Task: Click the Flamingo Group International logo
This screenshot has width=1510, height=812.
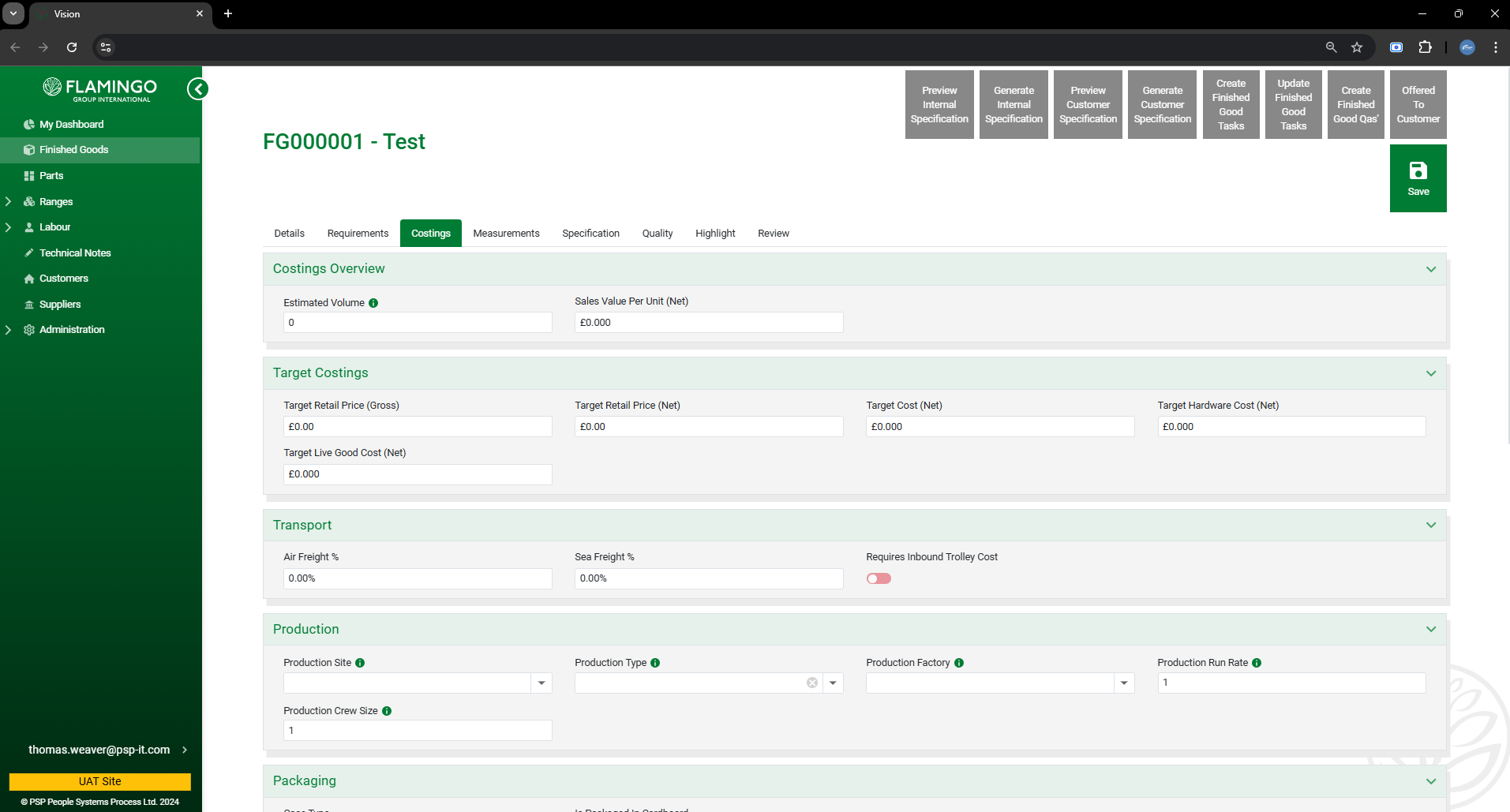Action: pos(100,90)
